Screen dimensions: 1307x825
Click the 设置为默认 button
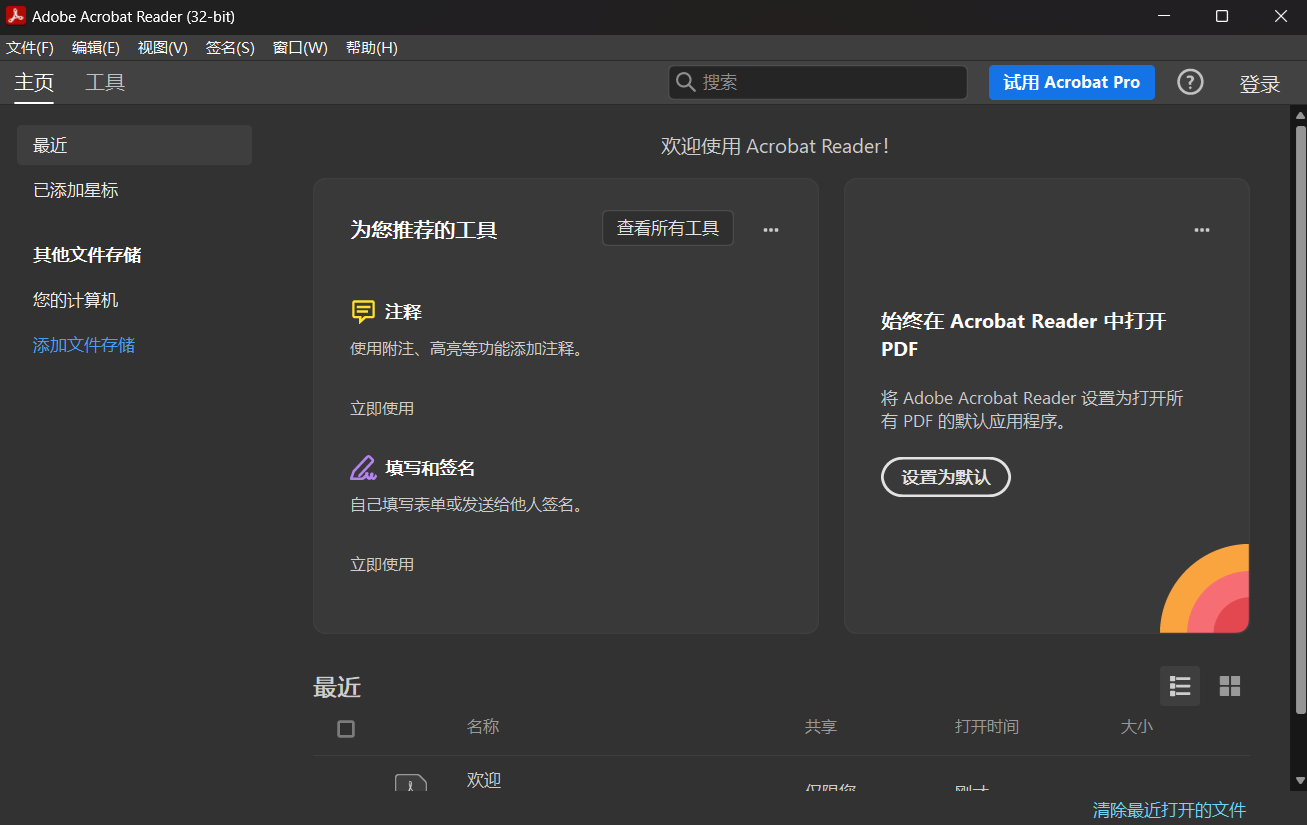point(946,477)
